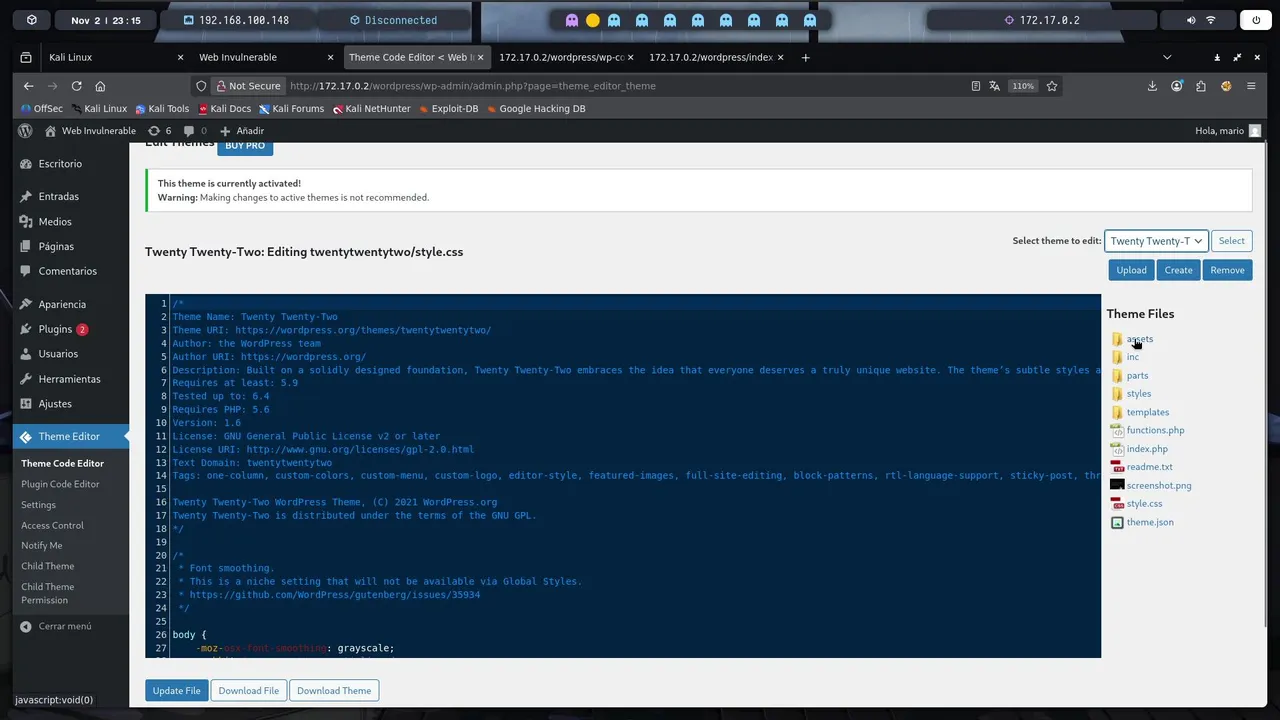
Task: Reload the current page
Action: 77,86
